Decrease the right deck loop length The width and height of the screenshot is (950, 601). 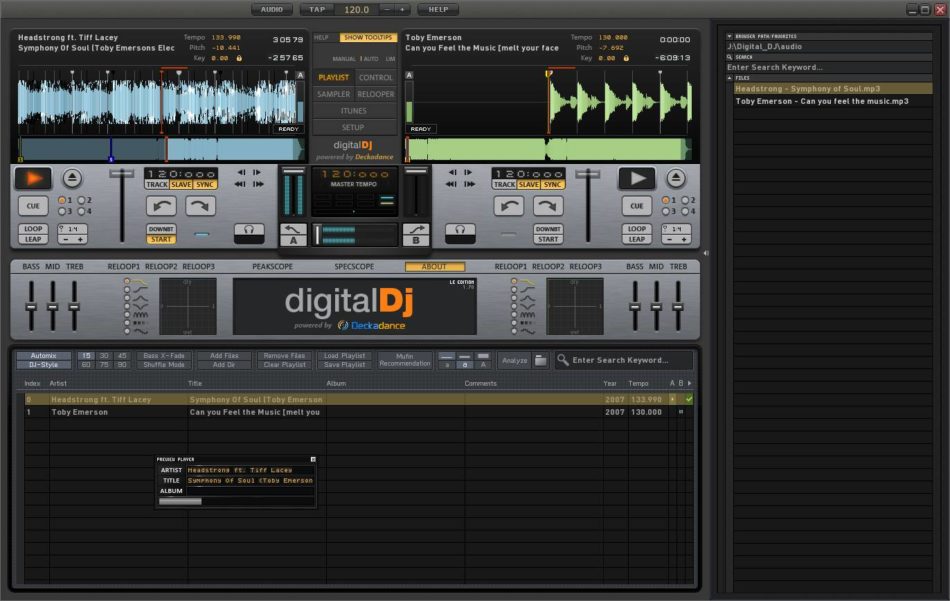[670, 239]
